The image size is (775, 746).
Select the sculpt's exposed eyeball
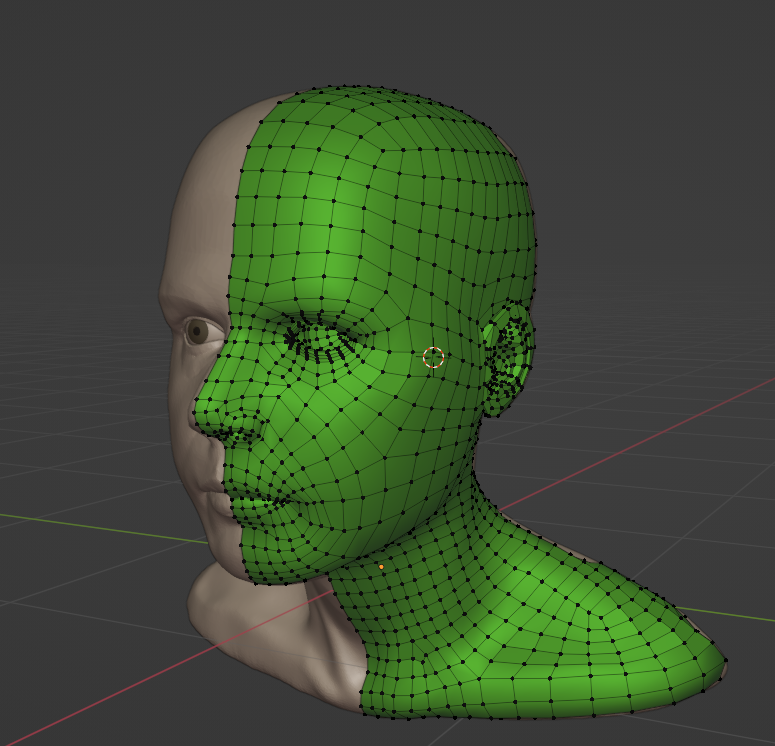pyautogui.click(x=198, y=331)
